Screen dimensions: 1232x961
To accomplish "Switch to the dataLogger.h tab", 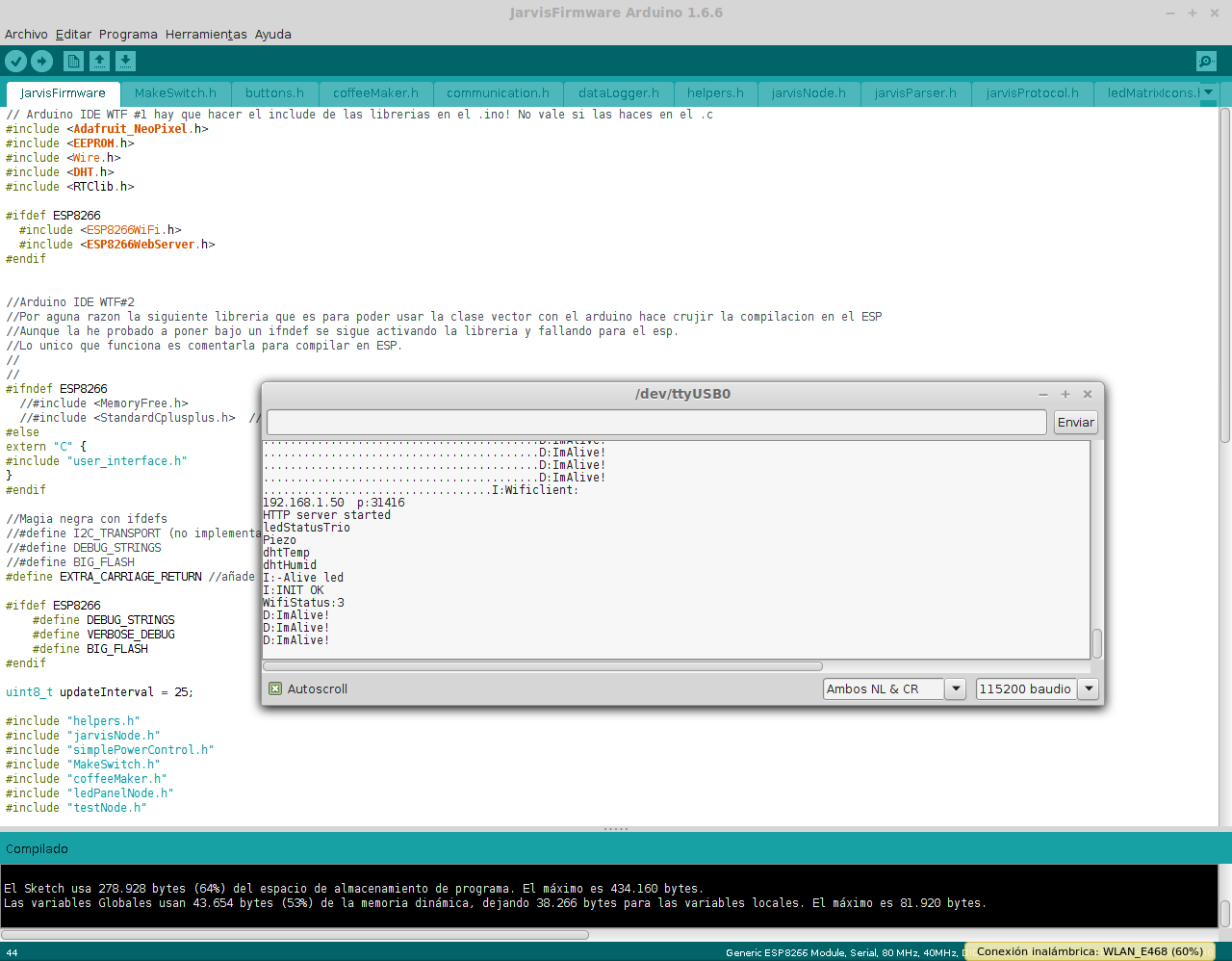I will pos(619,93).
